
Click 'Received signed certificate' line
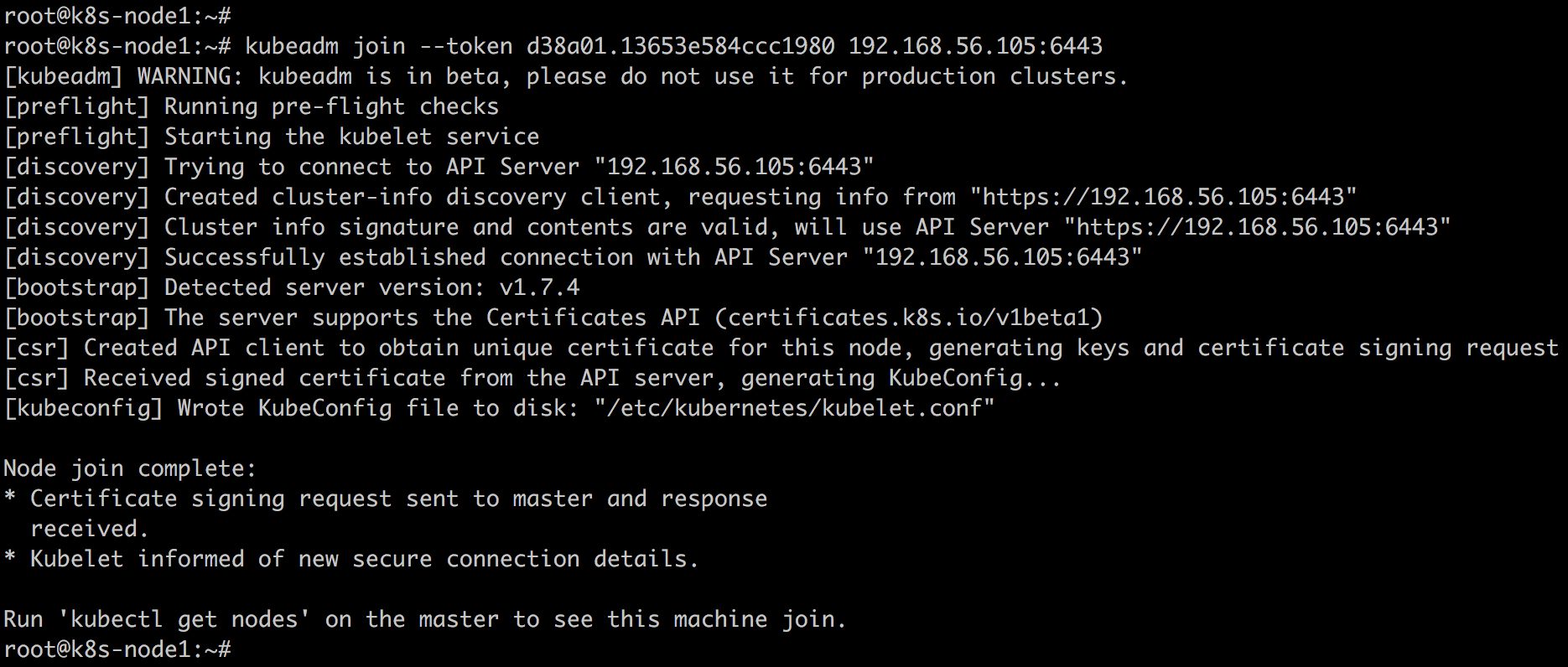pyautogui.click(x=532, y=378)
